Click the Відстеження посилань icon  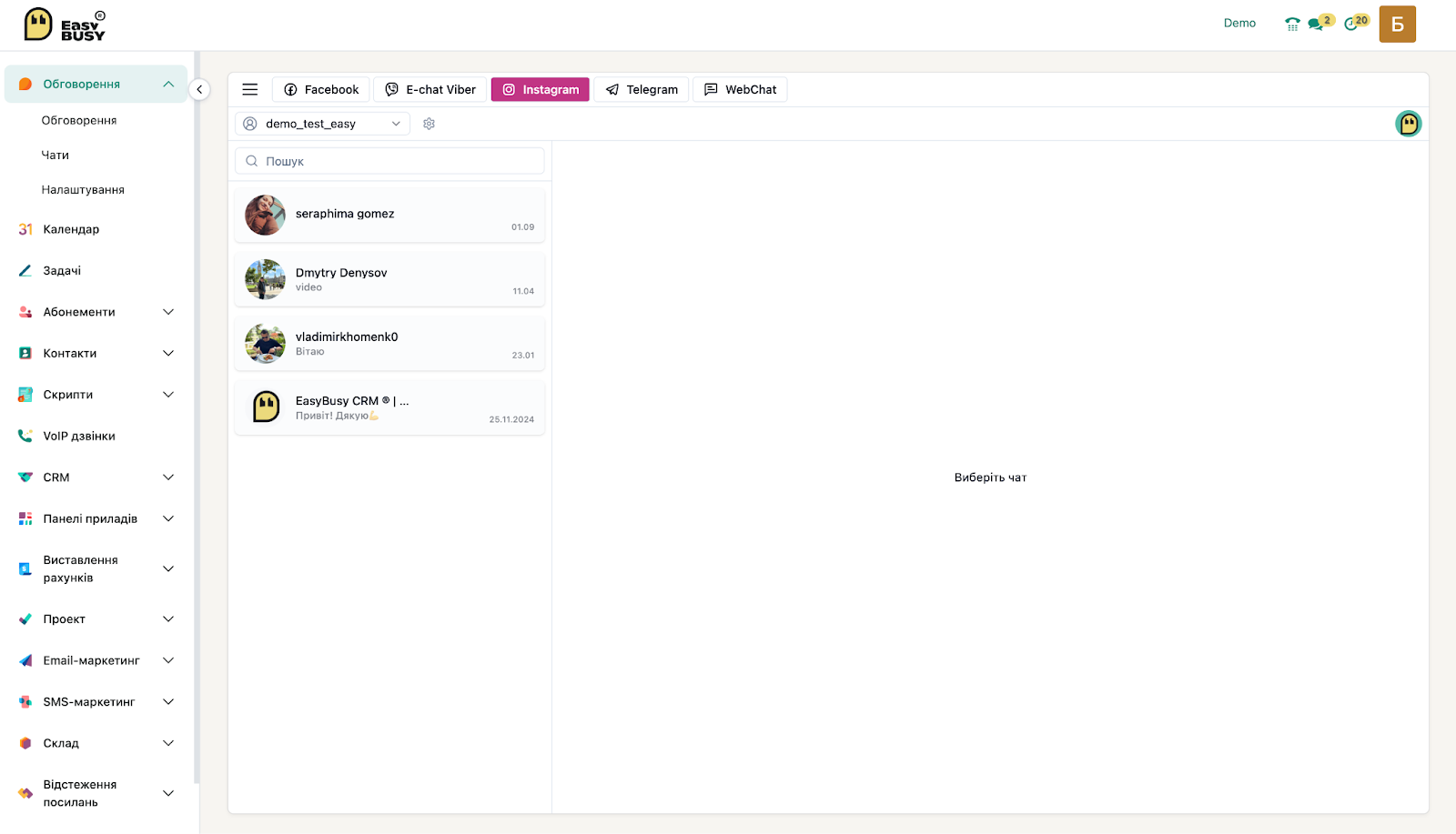25,793
